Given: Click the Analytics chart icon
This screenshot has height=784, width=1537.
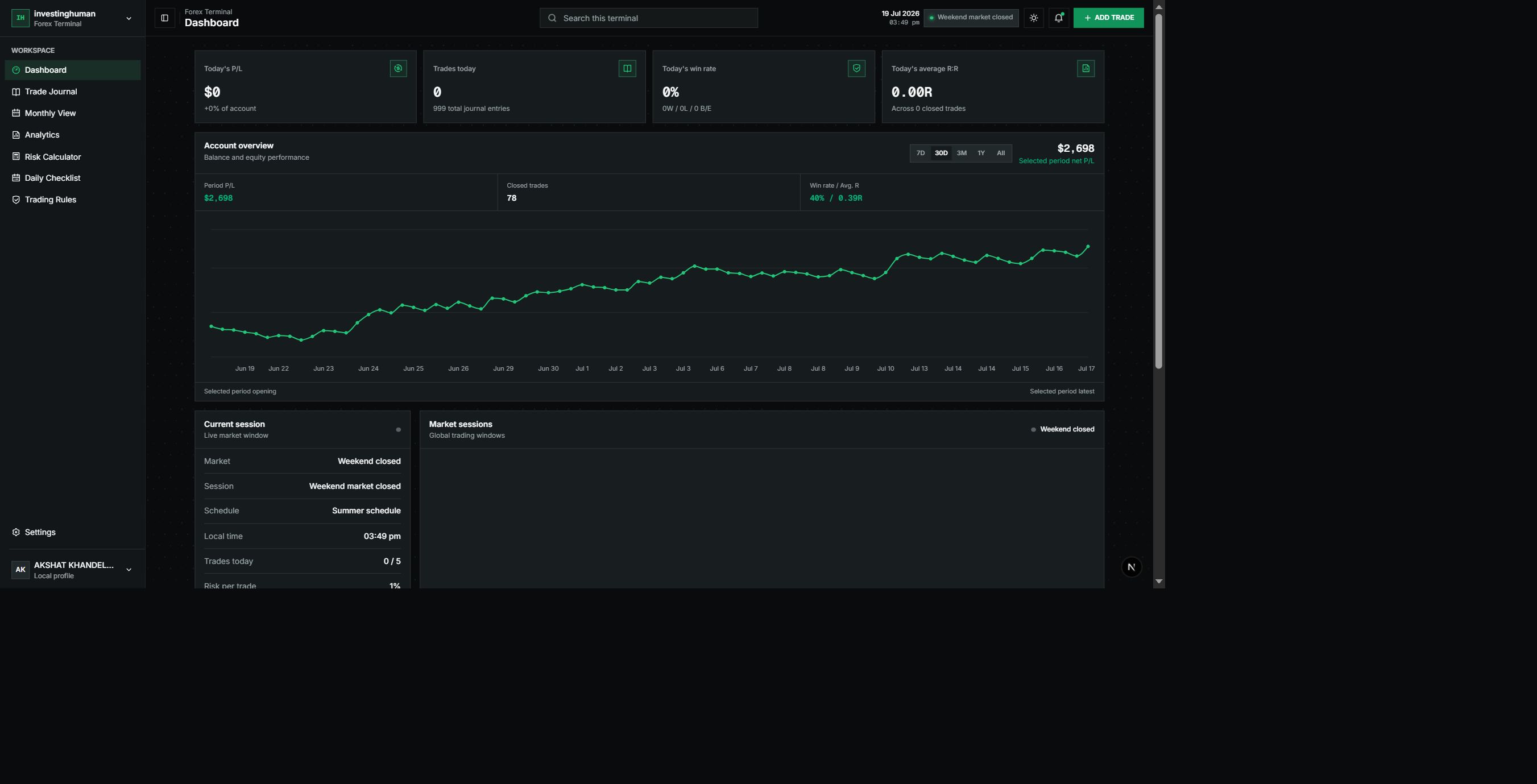Looking at the screenshot, I should (x=16, y=135).
